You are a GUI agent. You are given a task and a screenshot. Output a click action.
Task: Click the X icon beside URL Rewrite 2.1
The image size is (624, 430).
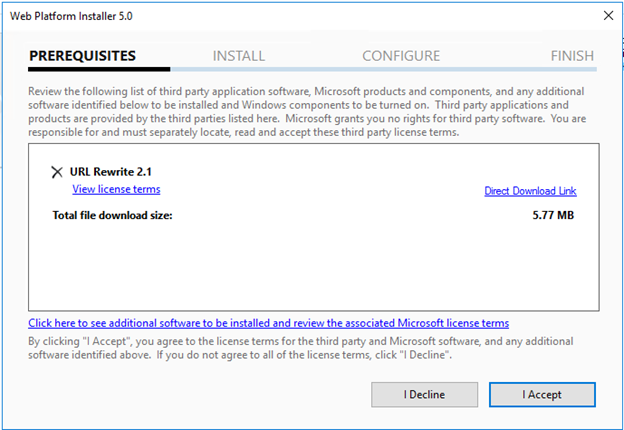(x=57, y=172)
